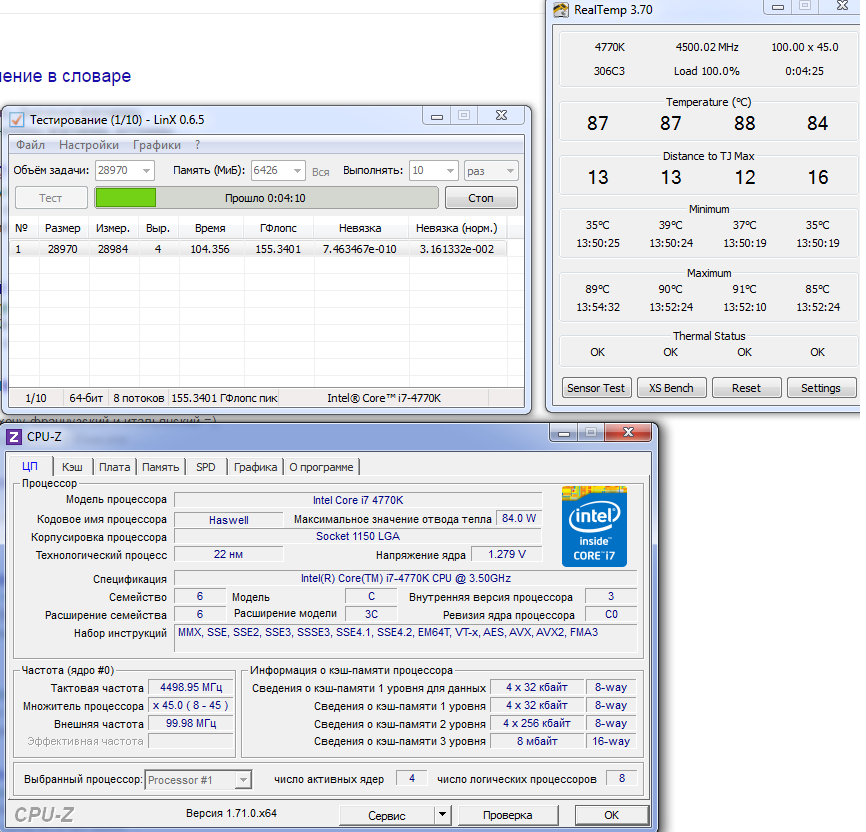Image resolution: width=866 pixels, height=832 pixels.
Task: Switch to the SPD tab
Action: (x=206, y=467)
